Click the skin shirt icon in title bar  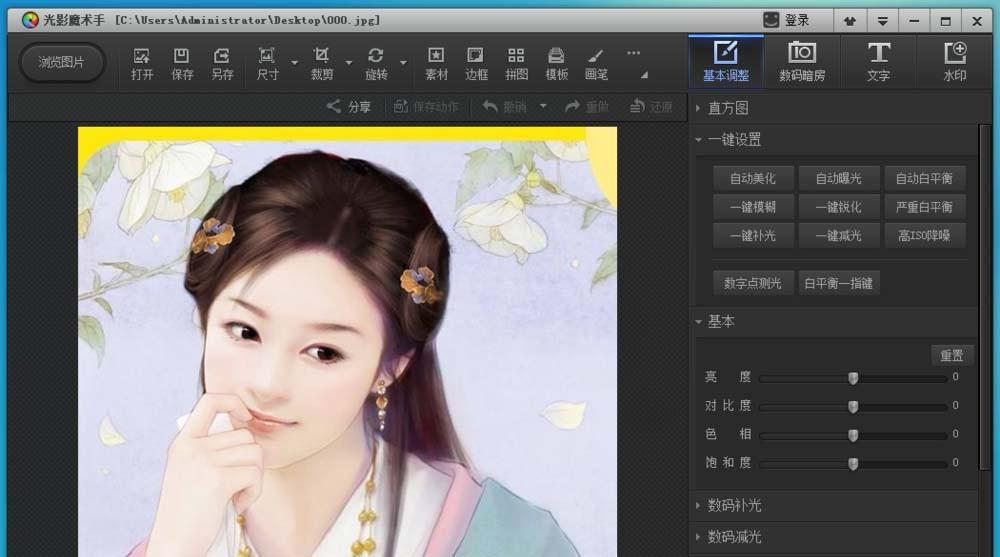849,21
